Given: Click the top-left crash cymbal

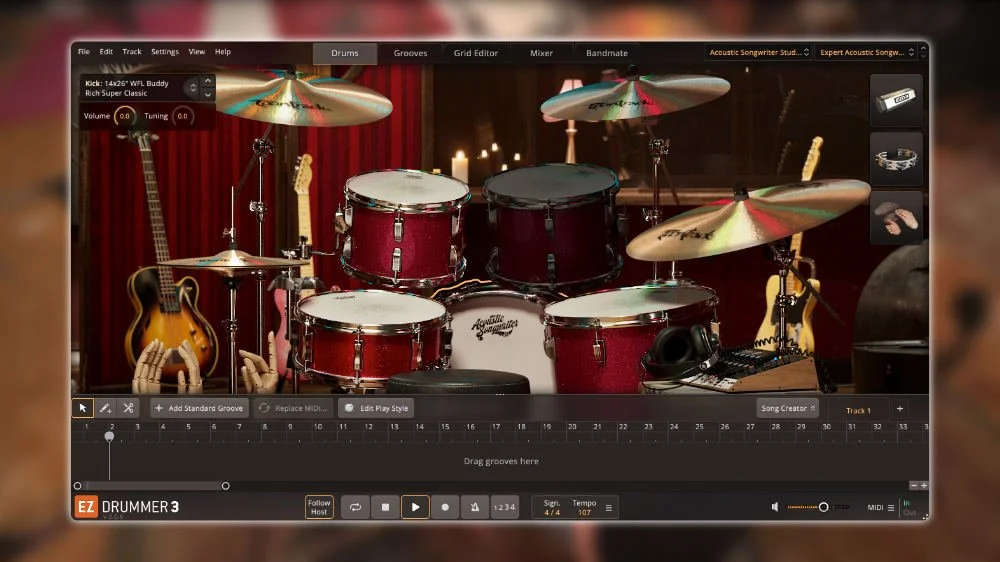Looking at the screenshot, I should pyautogui.click(x=293, y=99).
